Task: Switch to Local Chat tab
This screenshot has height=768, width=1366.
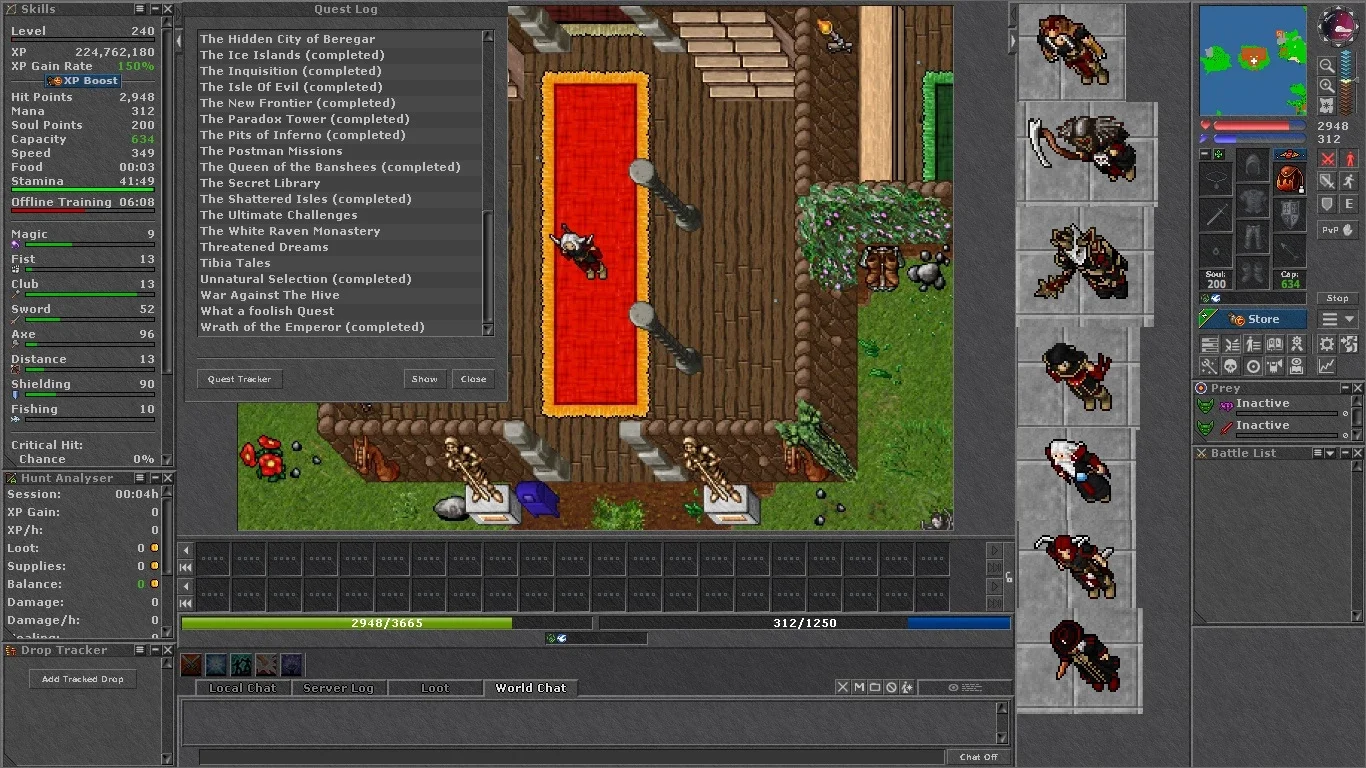Action: (x=243, y=688)
